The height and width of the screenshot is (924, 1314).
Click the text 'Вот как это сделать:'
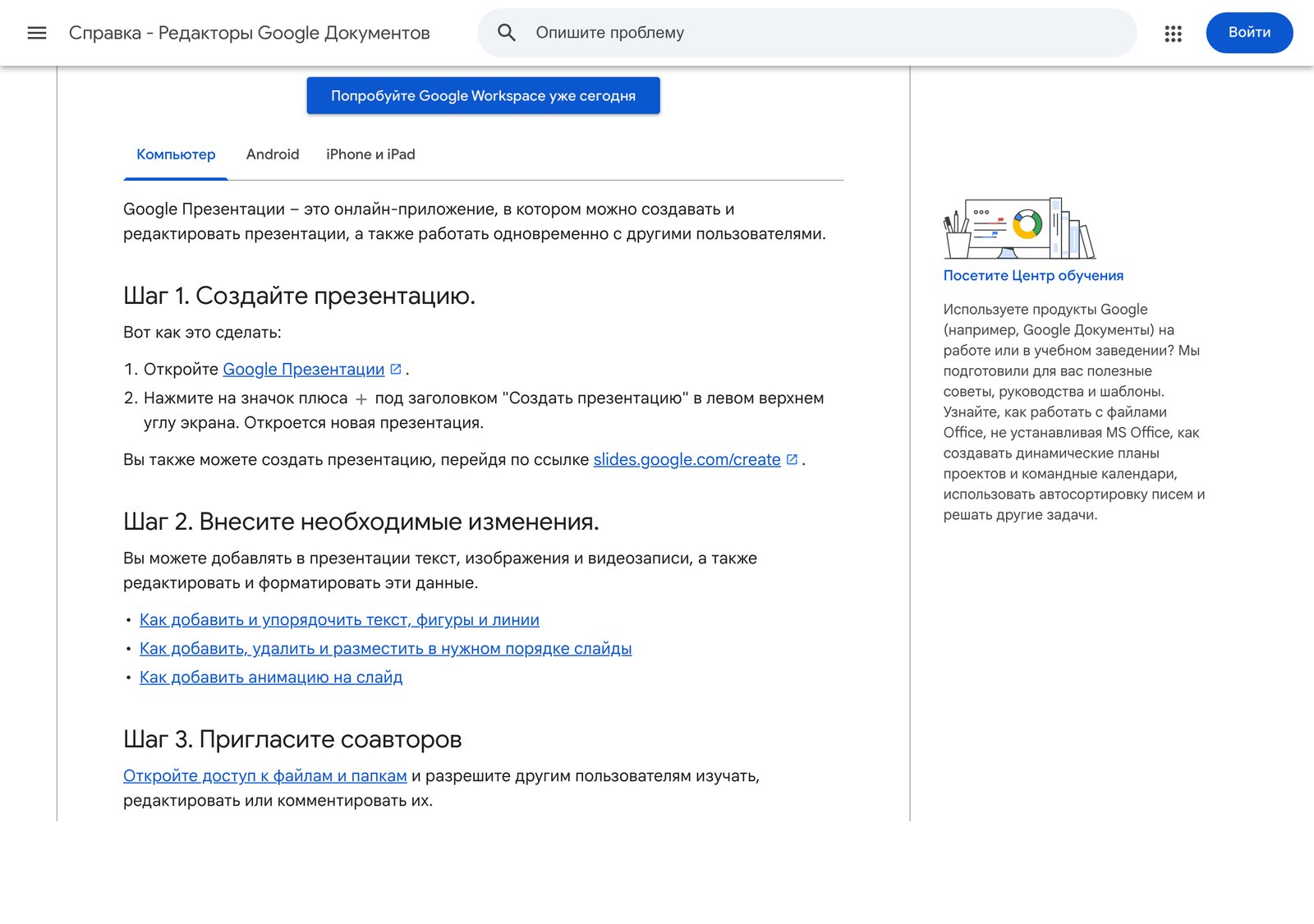[202, 332]
